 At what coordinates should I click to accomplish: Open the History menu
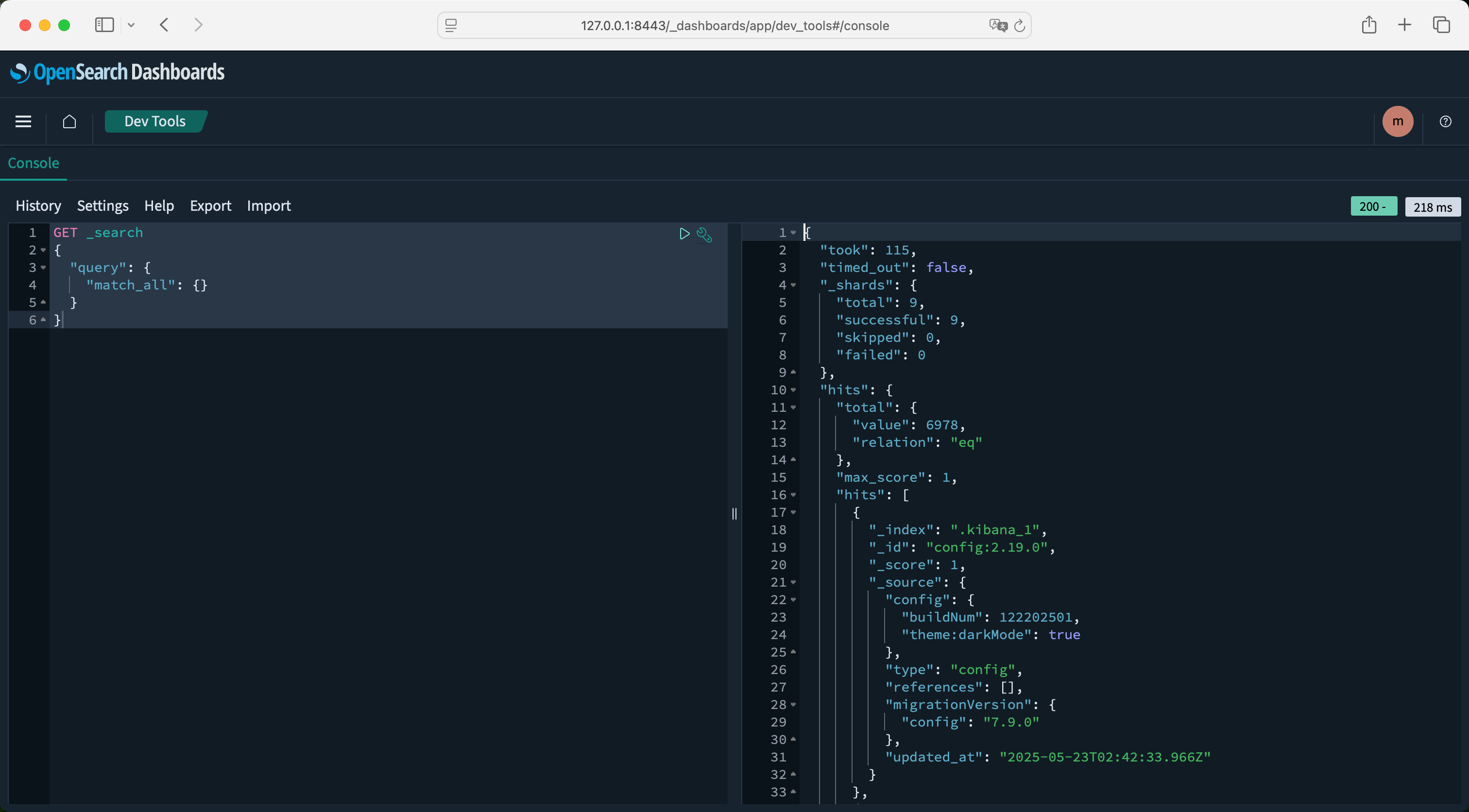[x=38, y=205]
